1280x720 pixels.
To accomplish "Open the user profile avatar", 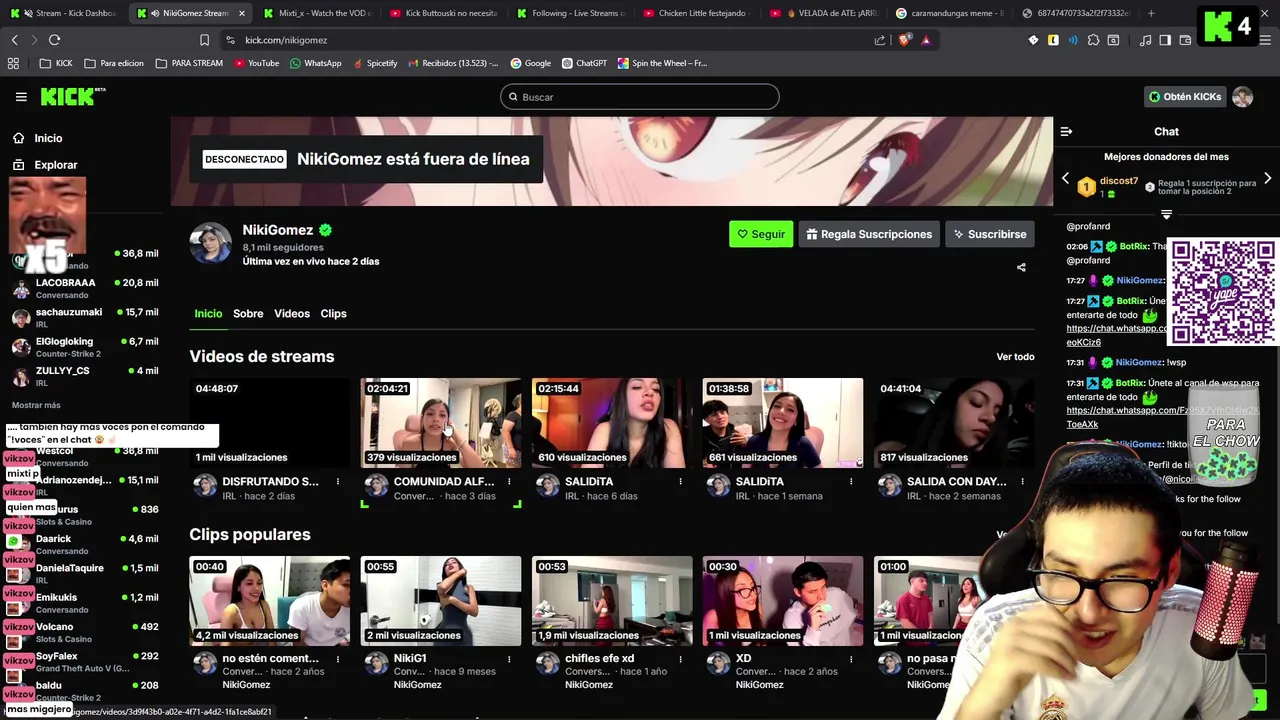I will [x=1242, y=97].
